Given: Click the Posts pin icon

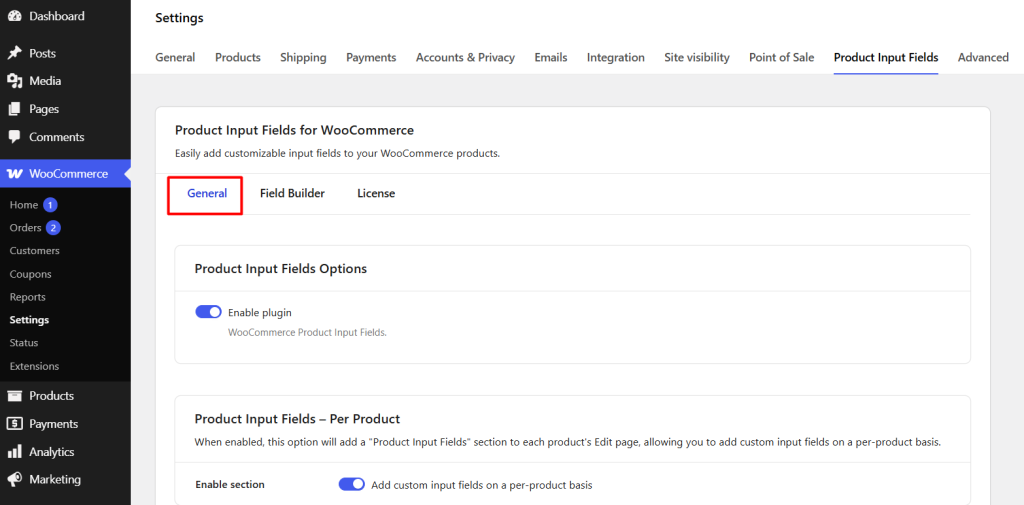Looking at the screenshot, I should click(x=15, y=53).
